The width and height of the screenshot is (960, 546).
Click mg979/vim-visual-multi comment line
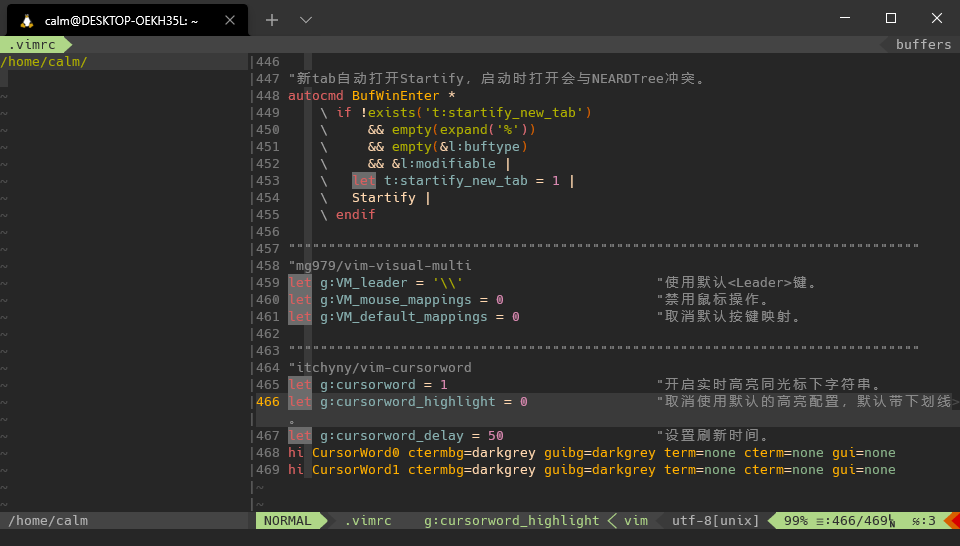[380, 266]
